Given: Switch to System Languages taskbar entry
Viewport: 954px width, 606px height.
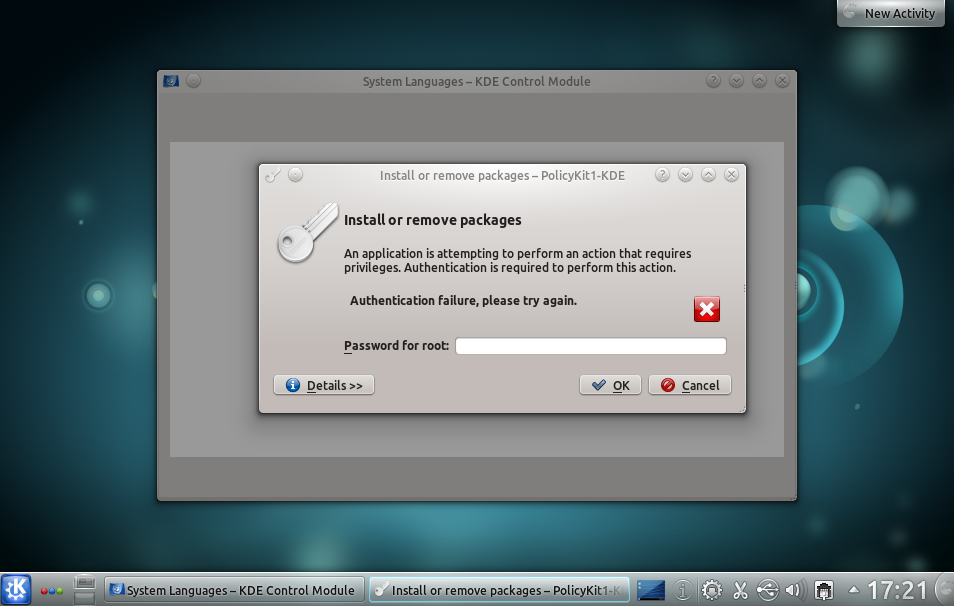Looking at the screenshot, I should pos(234,590).
